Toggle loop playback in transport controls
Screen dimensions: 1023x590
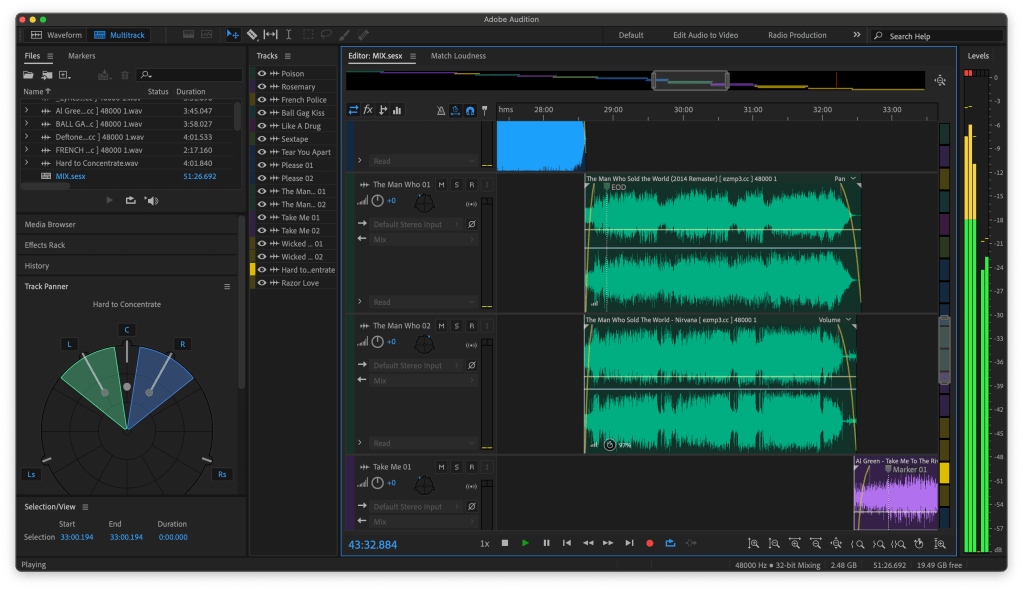670,543
